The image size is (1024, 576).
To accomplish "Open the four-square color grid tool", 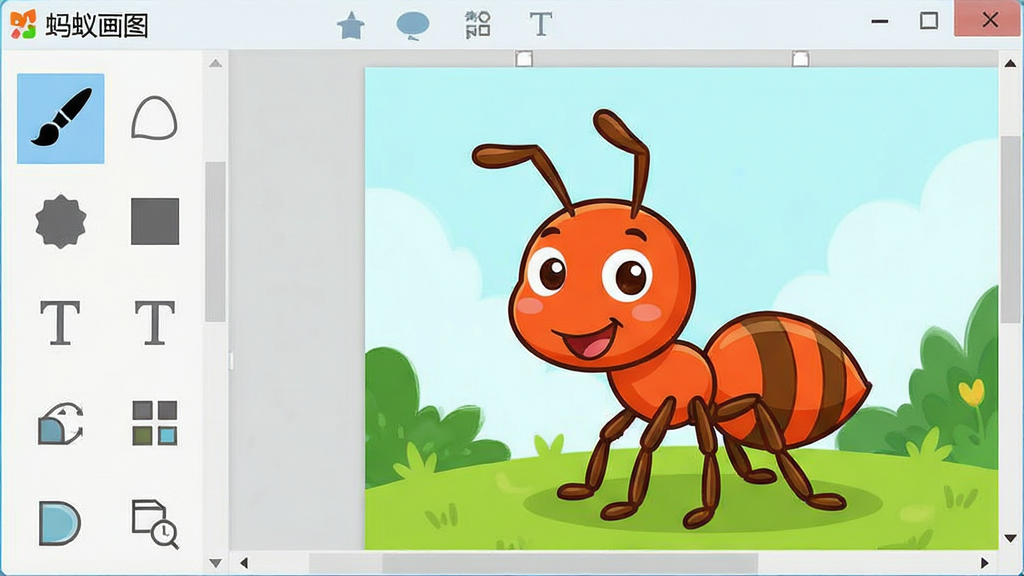I will 155,423.
